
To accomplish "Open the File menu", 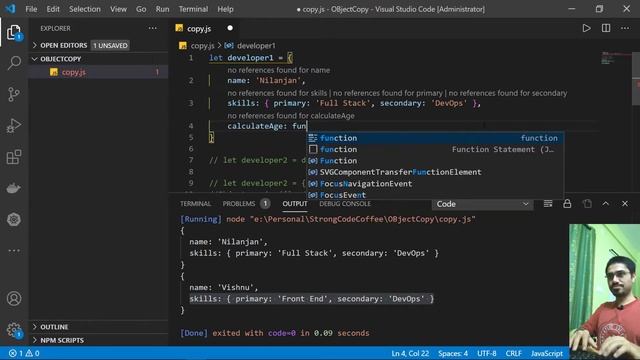I will click(31, 9).
